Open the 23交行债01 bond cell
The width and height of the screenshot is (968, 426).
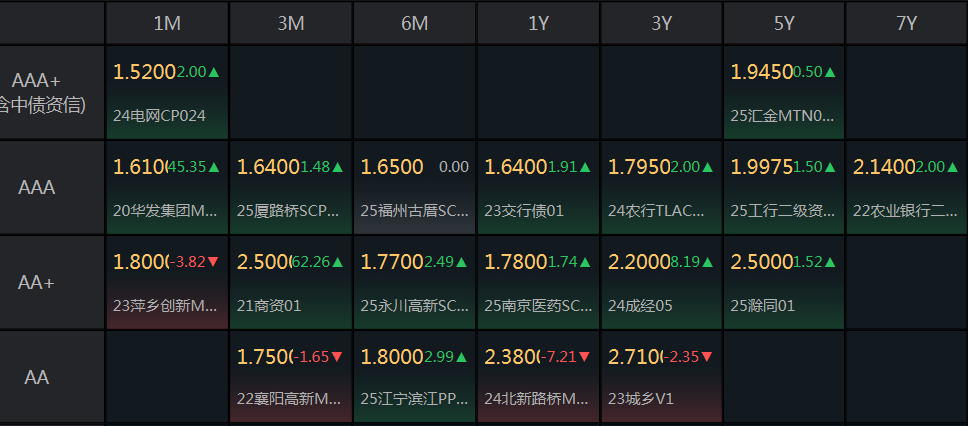click(x=538, y=188)
